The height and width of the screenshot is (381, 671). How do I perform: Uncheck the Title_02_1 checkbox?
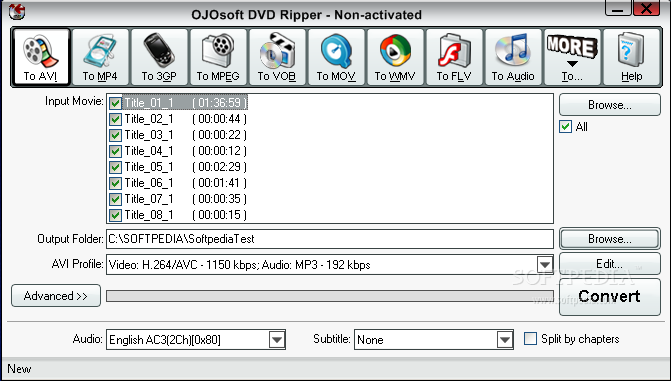tap(115, 119)
